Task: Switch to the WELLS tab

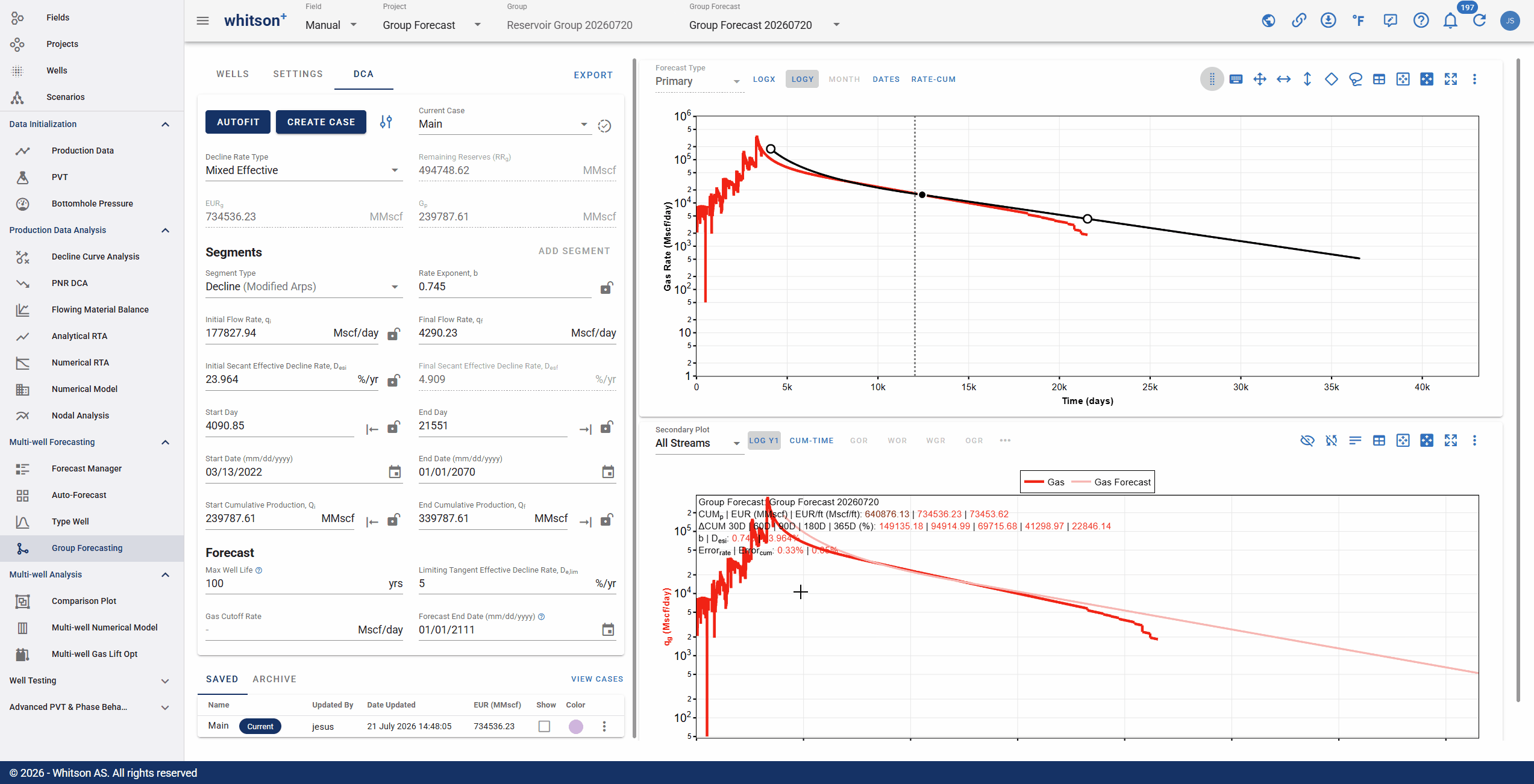Action: [x=233, y=74]
